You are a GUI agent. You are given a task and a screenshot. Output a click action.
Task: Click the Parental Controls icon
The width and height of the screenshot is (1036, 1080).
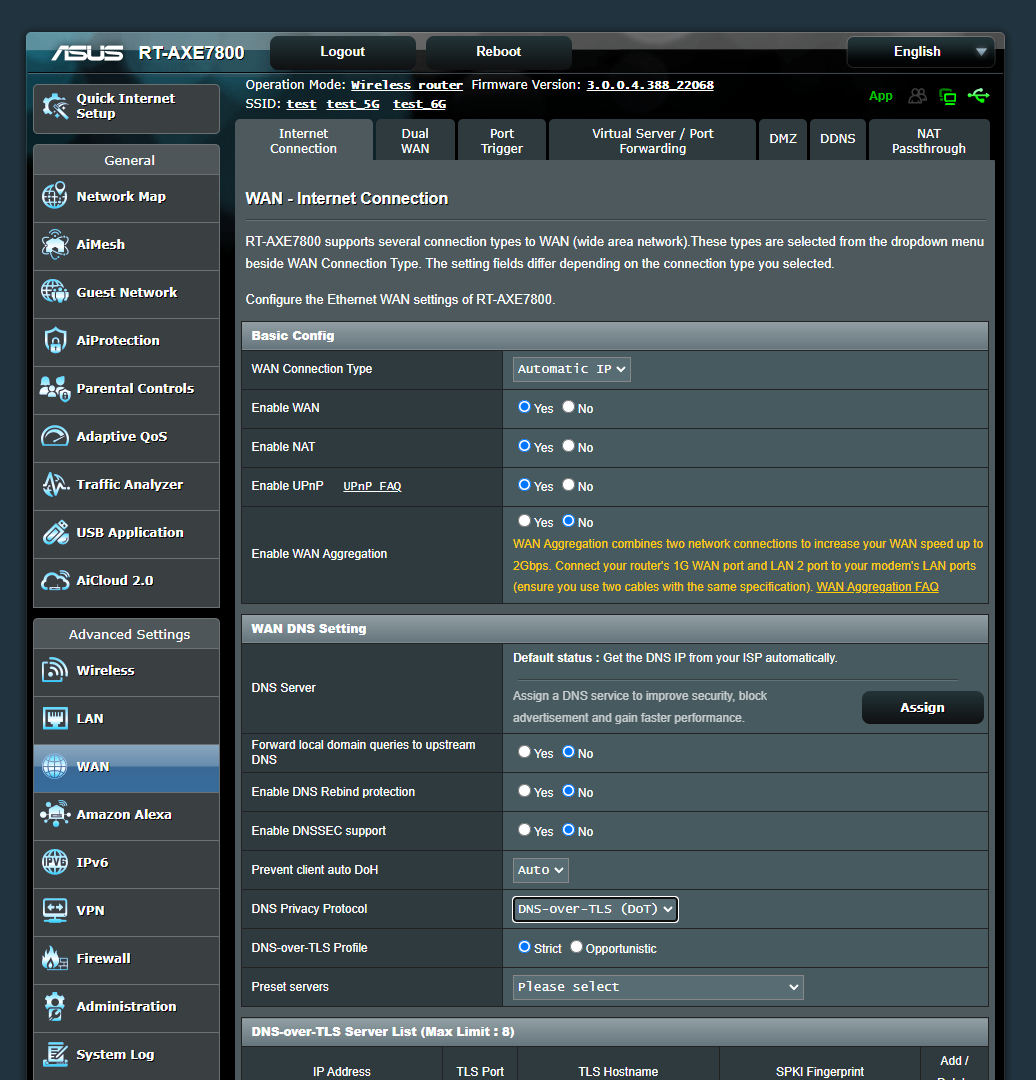coord(55,388)
